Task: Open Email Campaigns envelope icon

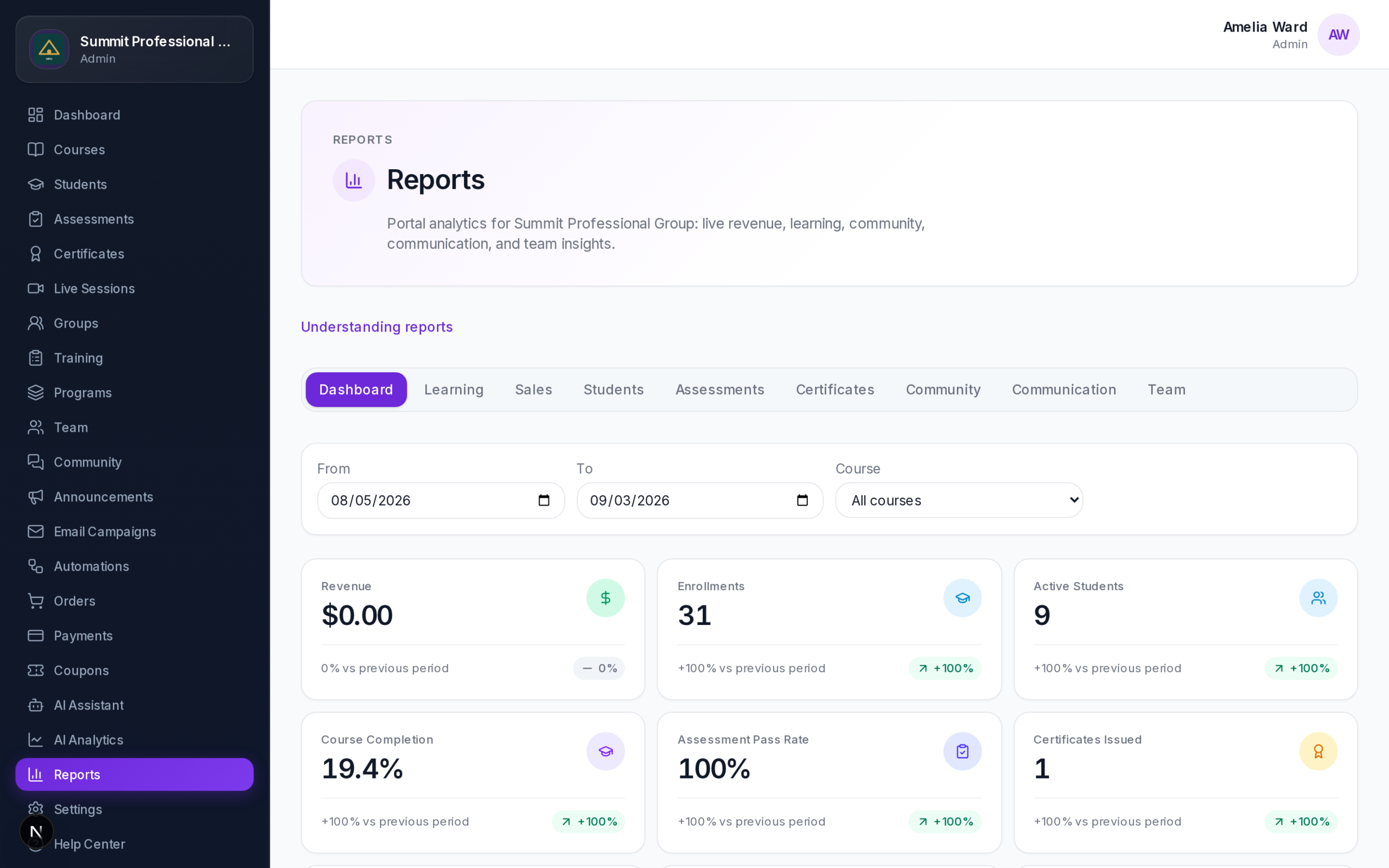Action: [x=36, y=532]
